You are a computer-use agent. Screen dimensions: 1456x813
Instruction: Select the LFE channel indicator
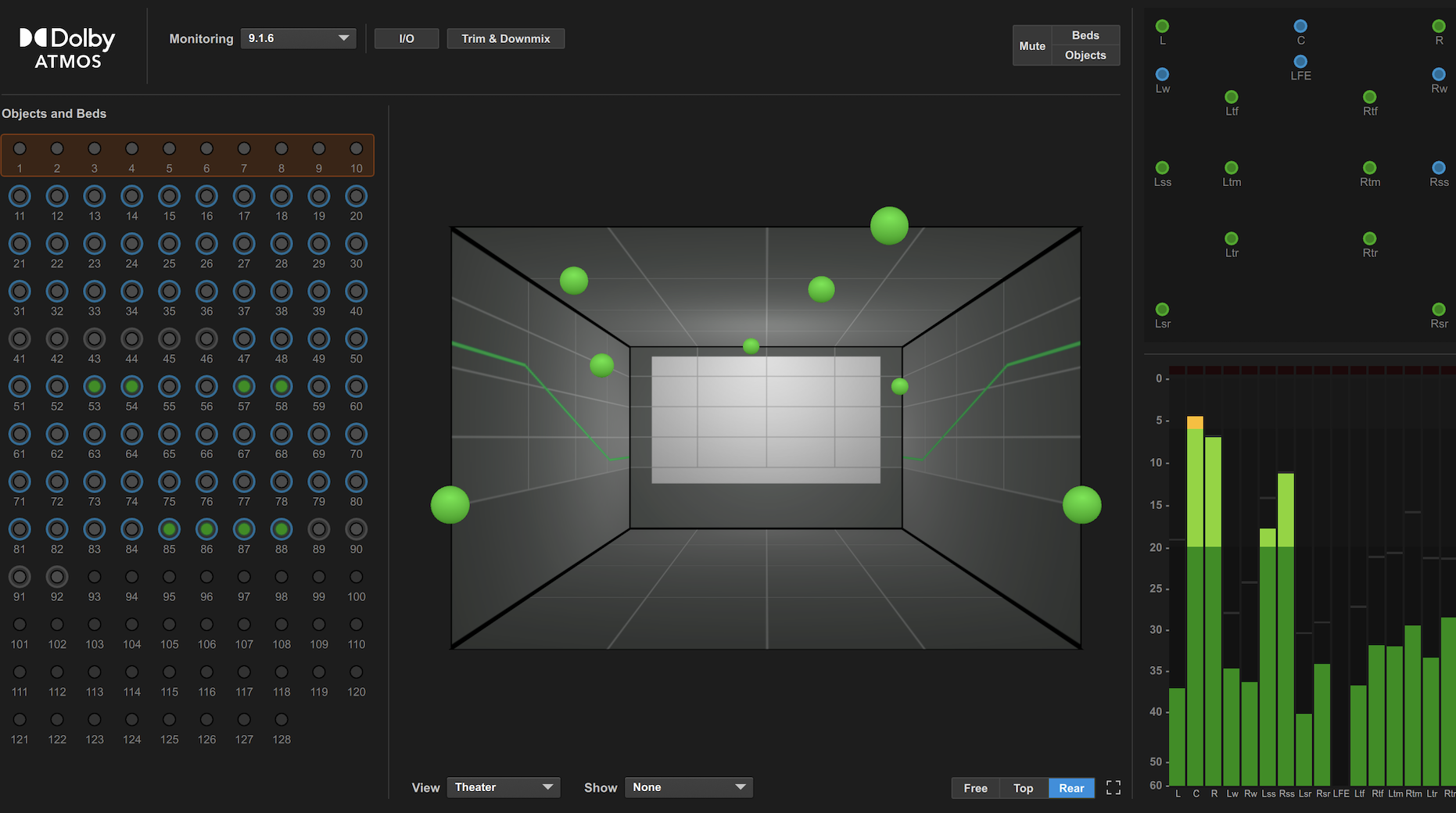point(1300,63)
